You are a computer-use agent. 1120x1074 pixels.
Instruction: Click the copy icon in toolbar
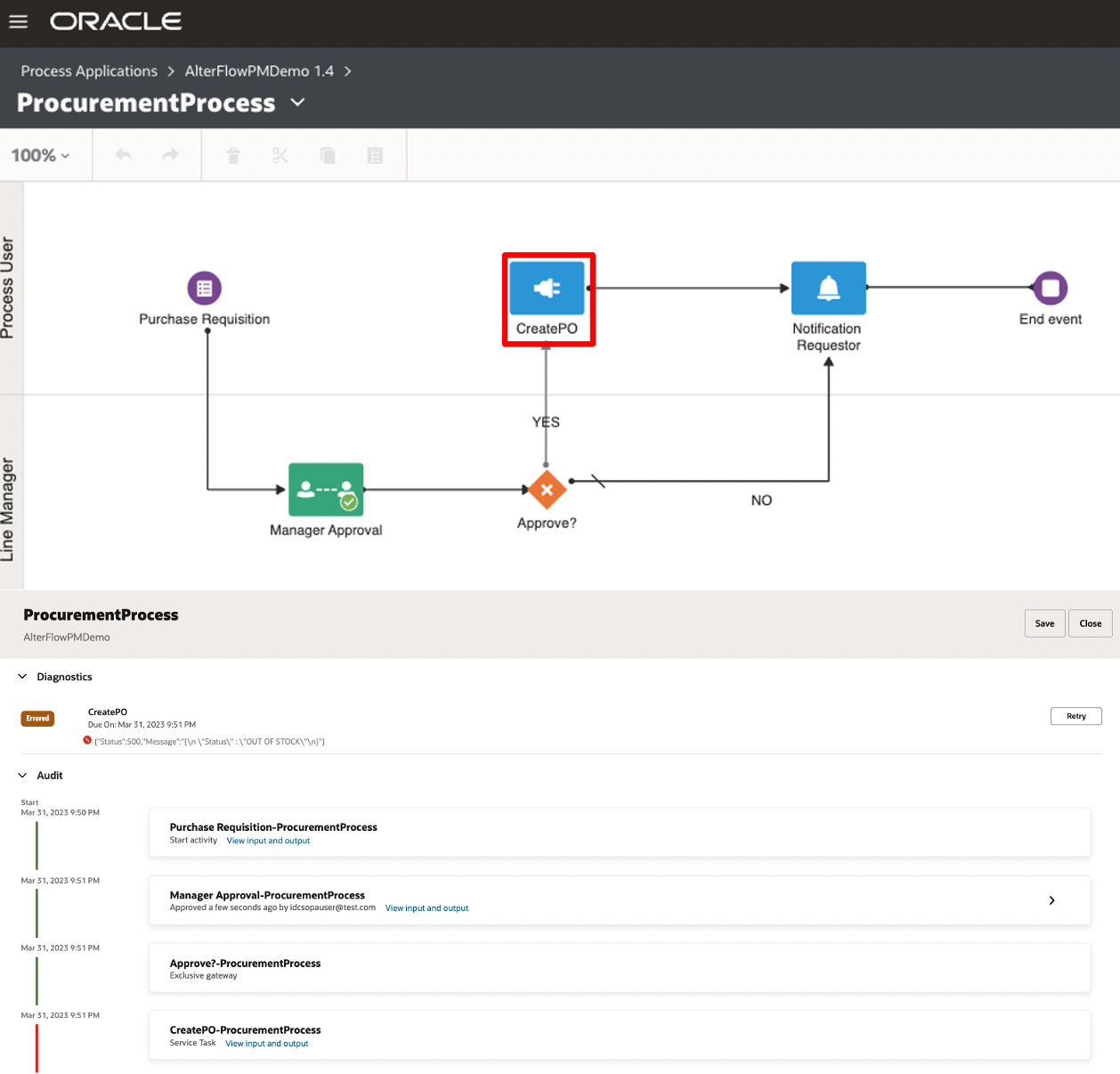328,156
